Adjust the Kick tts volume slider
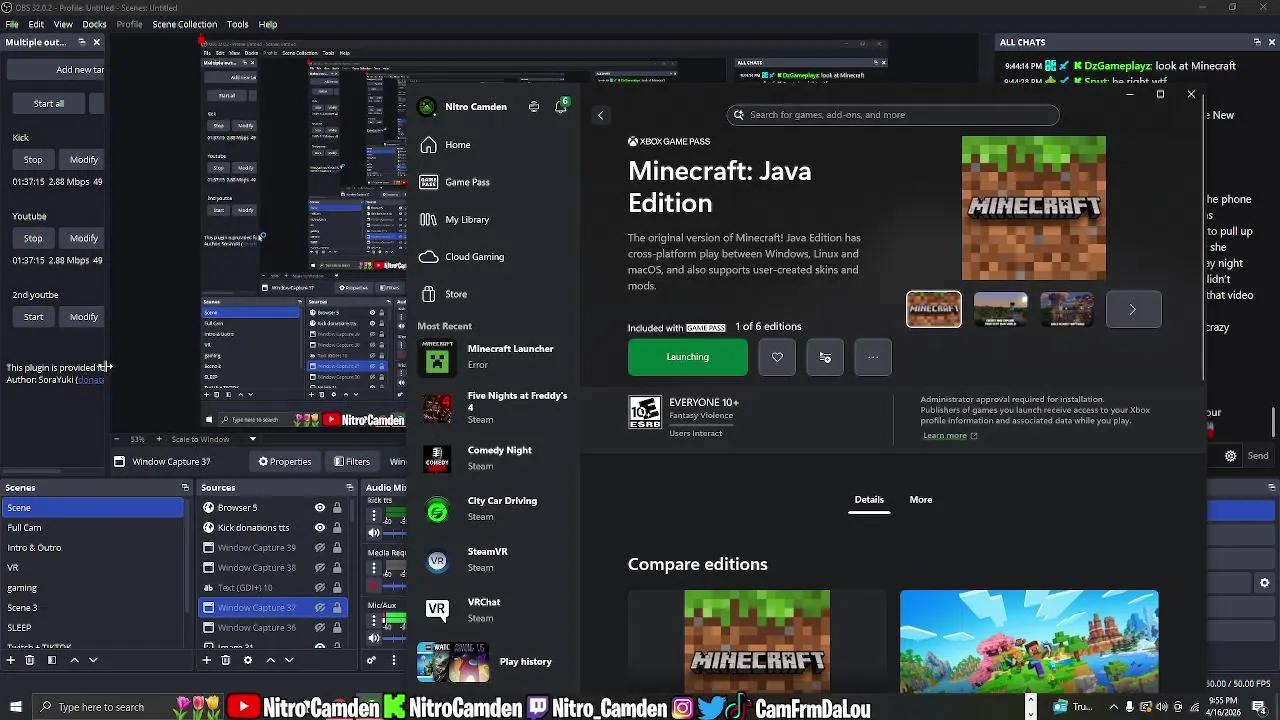Screen dimensions: 1280x720 pyautogui.click(x=396, y=533)
